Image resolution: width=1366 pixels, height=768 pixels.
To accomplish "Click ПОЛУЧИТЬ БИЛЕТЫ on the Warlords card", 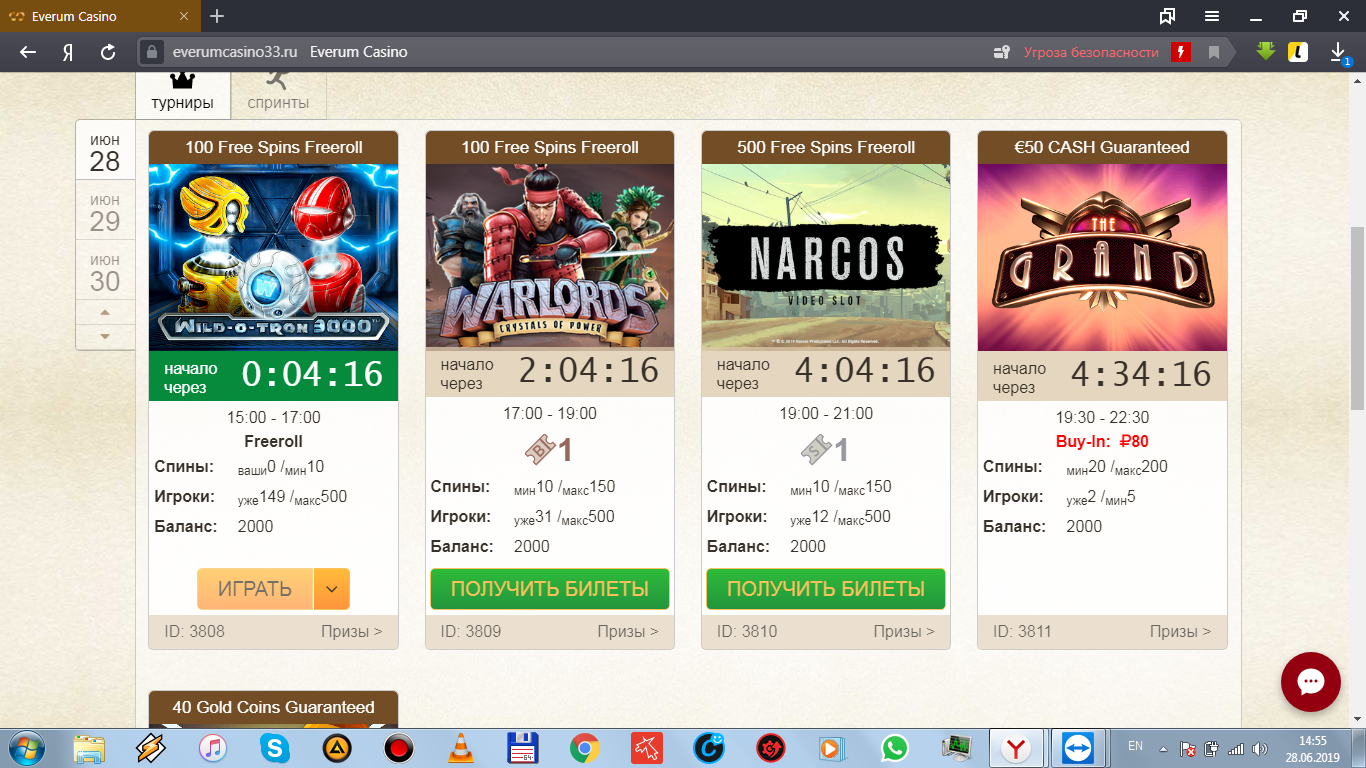I will coord(550,589).
